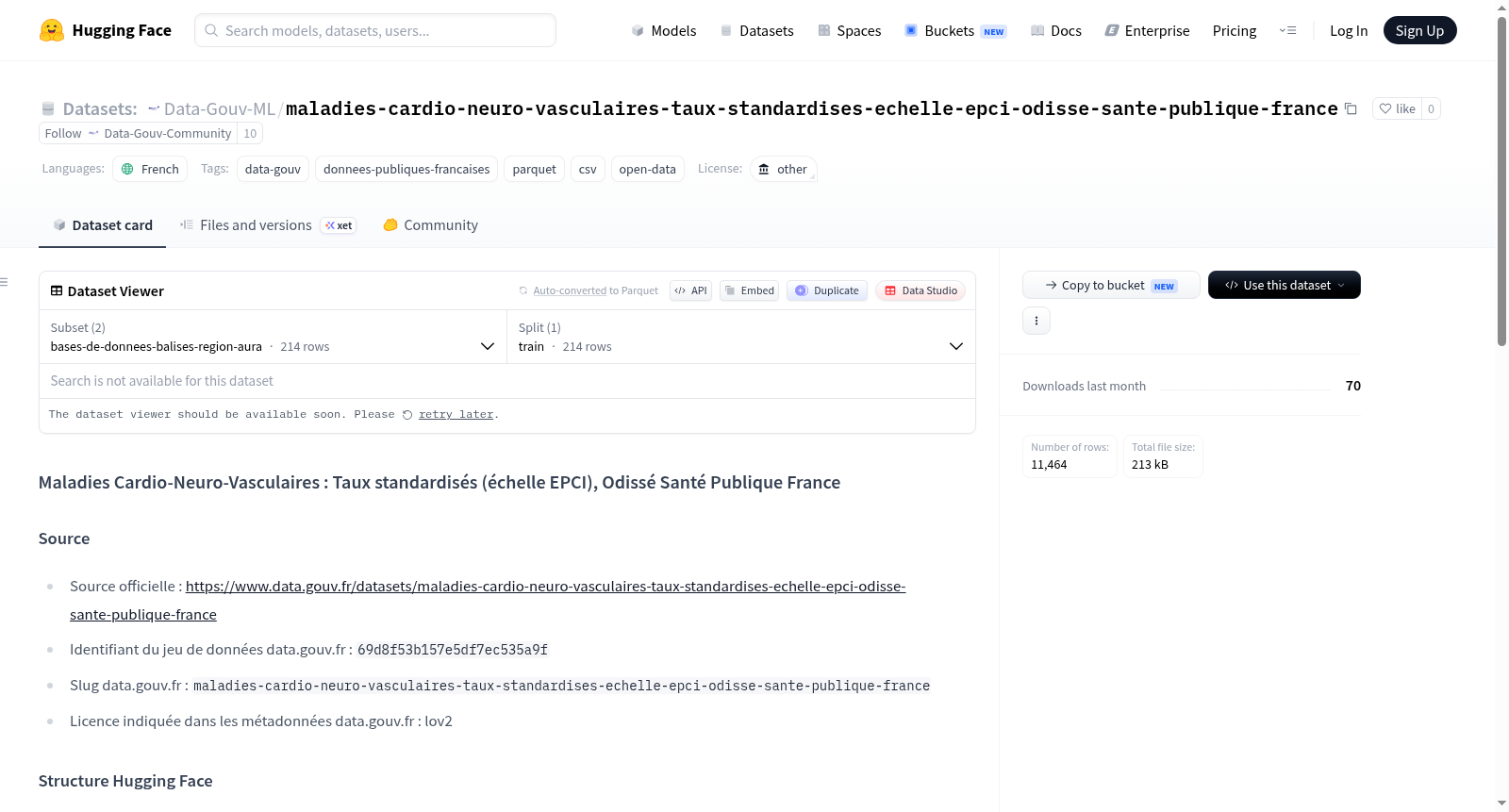Screen dimensions: 1509x812
Task: Open the Spaces page
Action: [850, 30]
